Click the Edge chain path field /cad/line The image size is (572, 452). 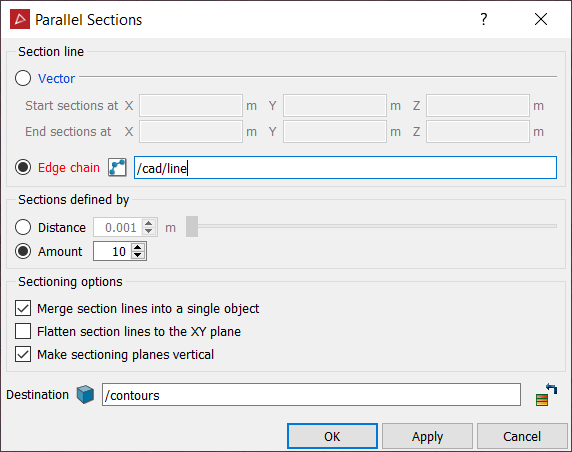[x=345, y=167]
